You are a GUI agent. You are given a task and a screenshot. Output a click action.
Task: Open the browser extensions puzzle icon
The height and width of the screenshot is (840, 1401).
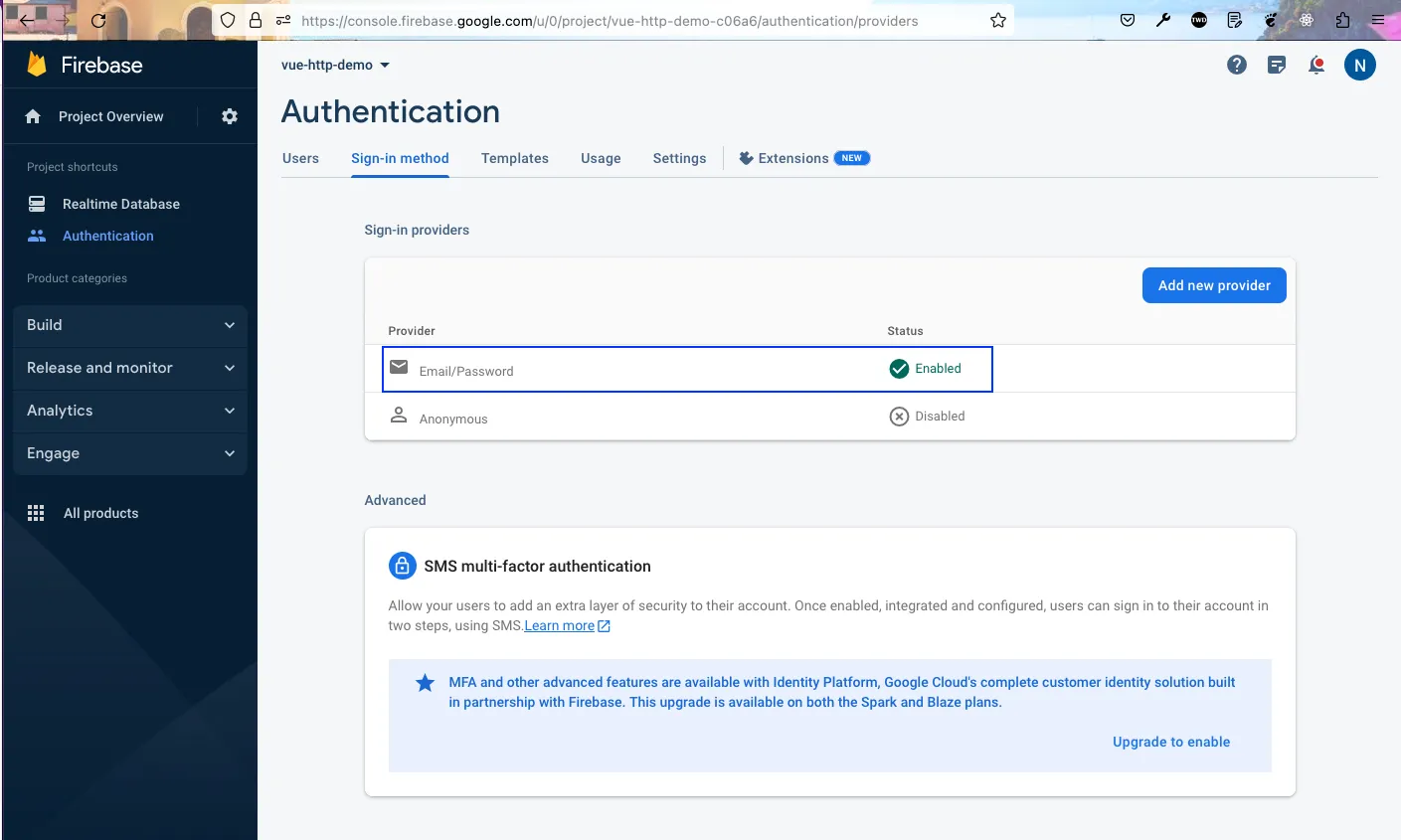point(1342,20)
